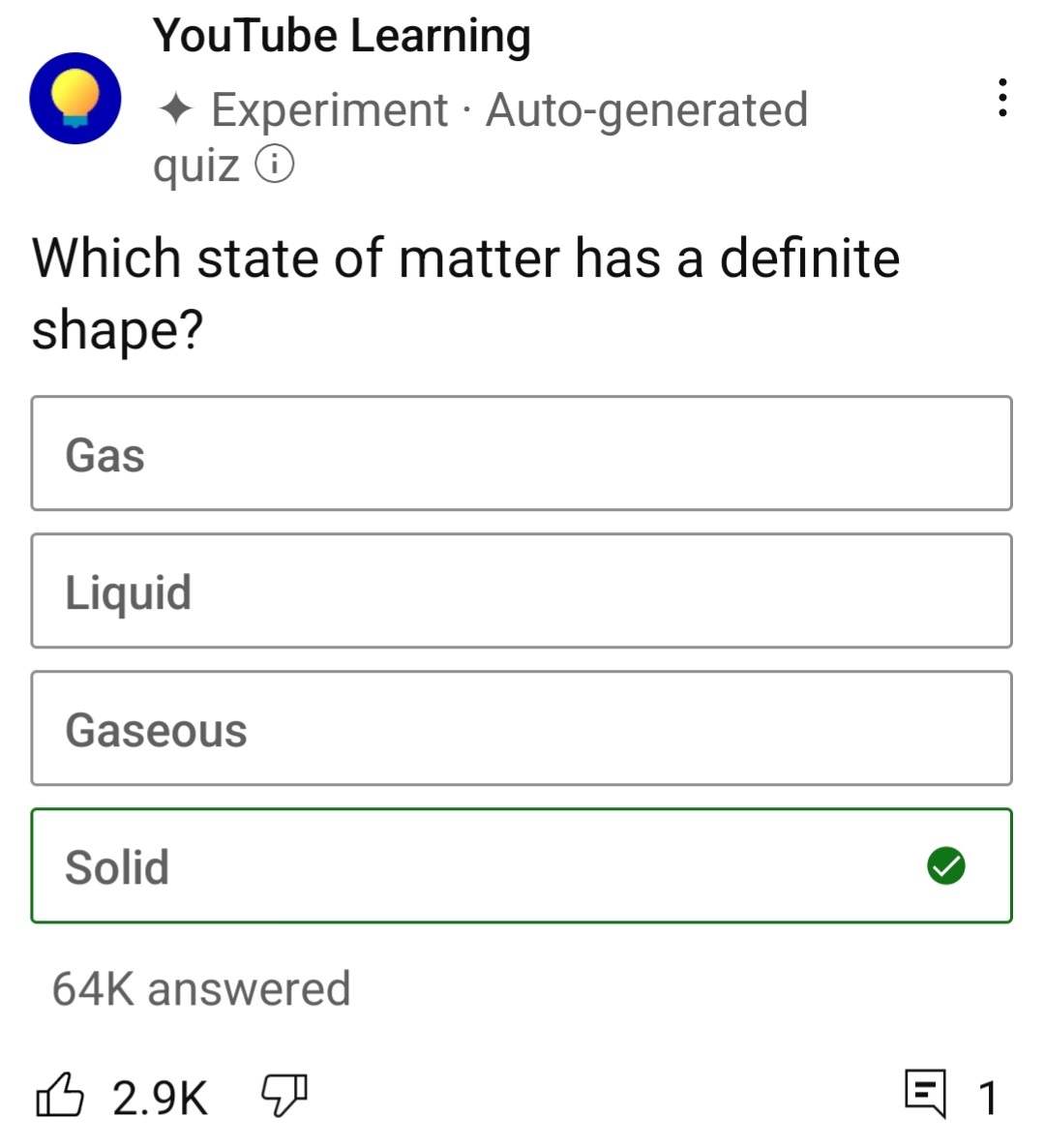Open the YouTube Learning channel name
Screen dimensions: 1044x1148
point(342,36)
